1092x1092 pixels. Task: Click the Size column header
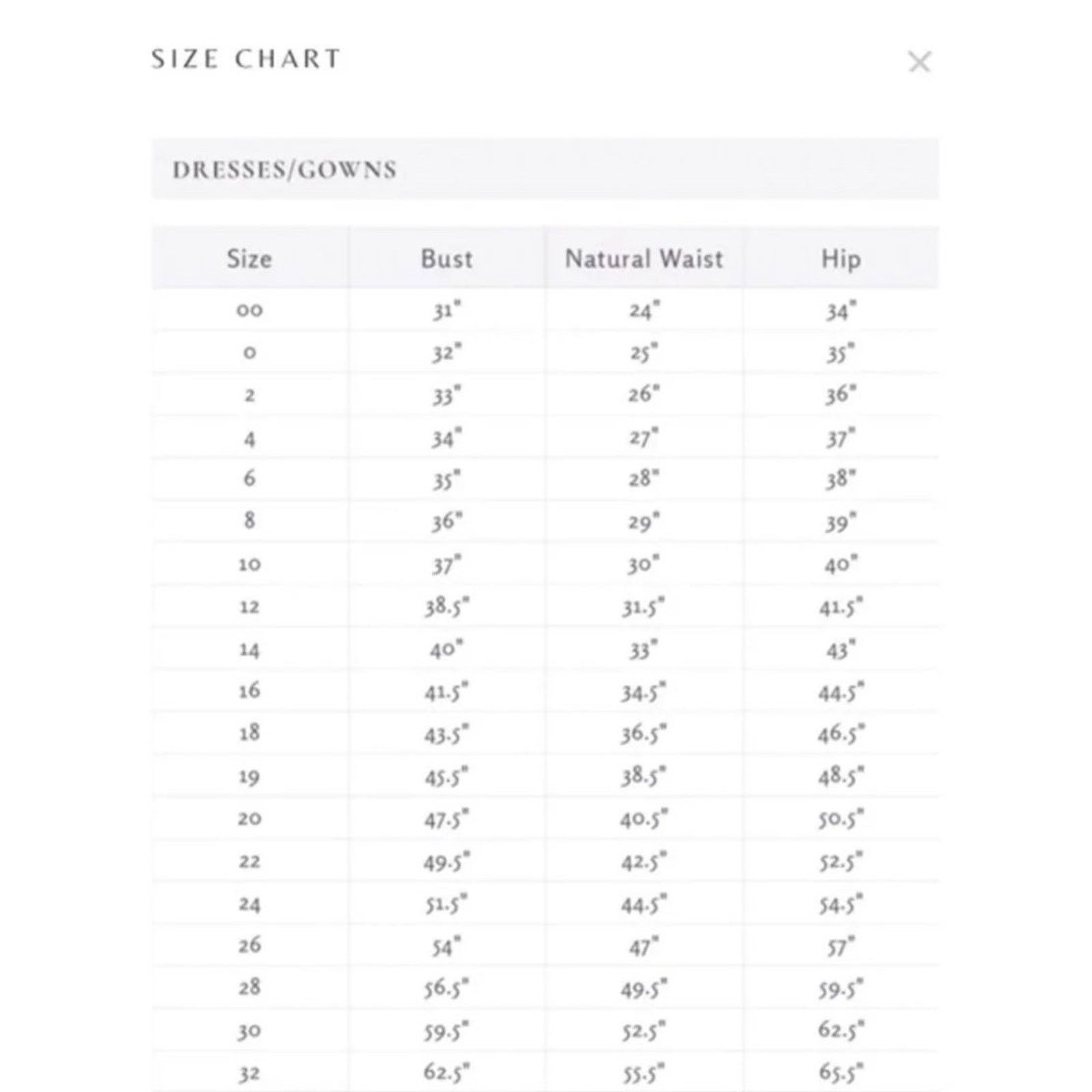(x=250, y=259)
